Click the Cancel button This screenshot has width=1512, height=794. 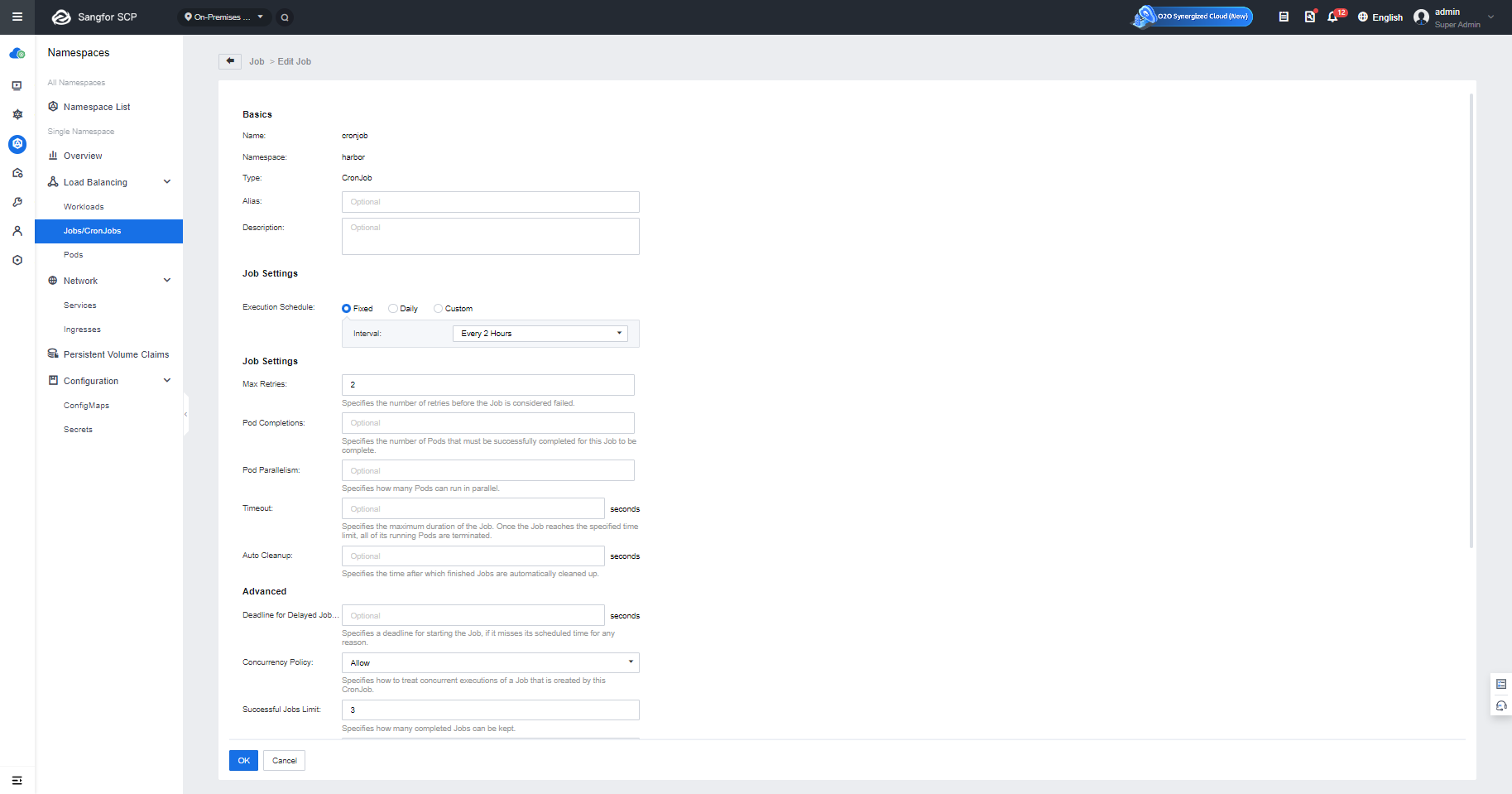coord(285,761)
